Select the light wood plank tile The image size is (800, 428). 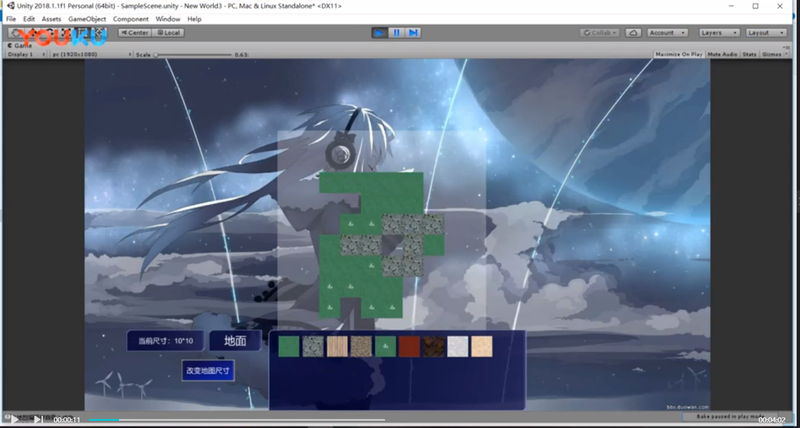(x=337, y=346)
